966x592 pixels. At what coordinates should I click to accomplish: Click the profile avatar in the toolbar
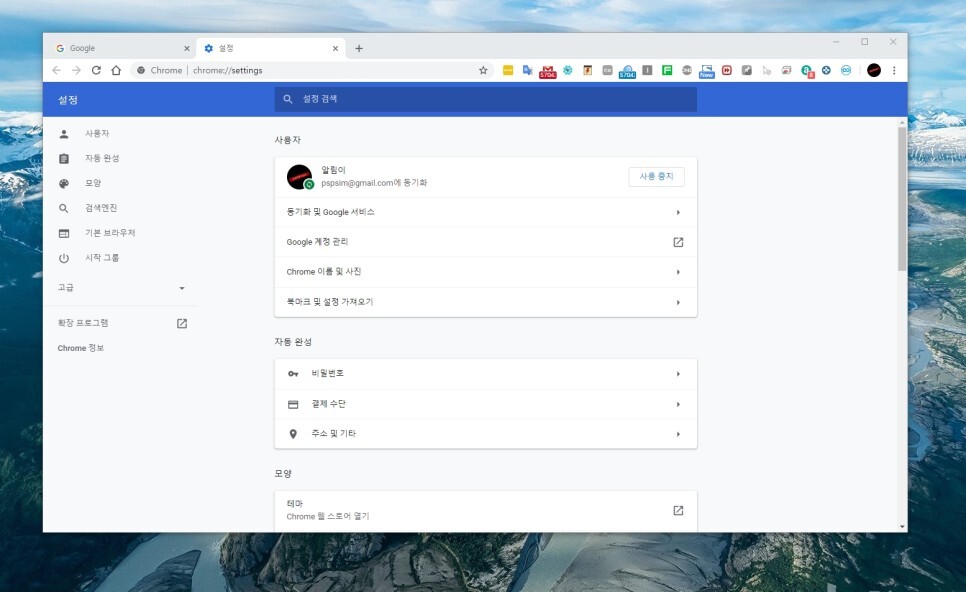874,70
